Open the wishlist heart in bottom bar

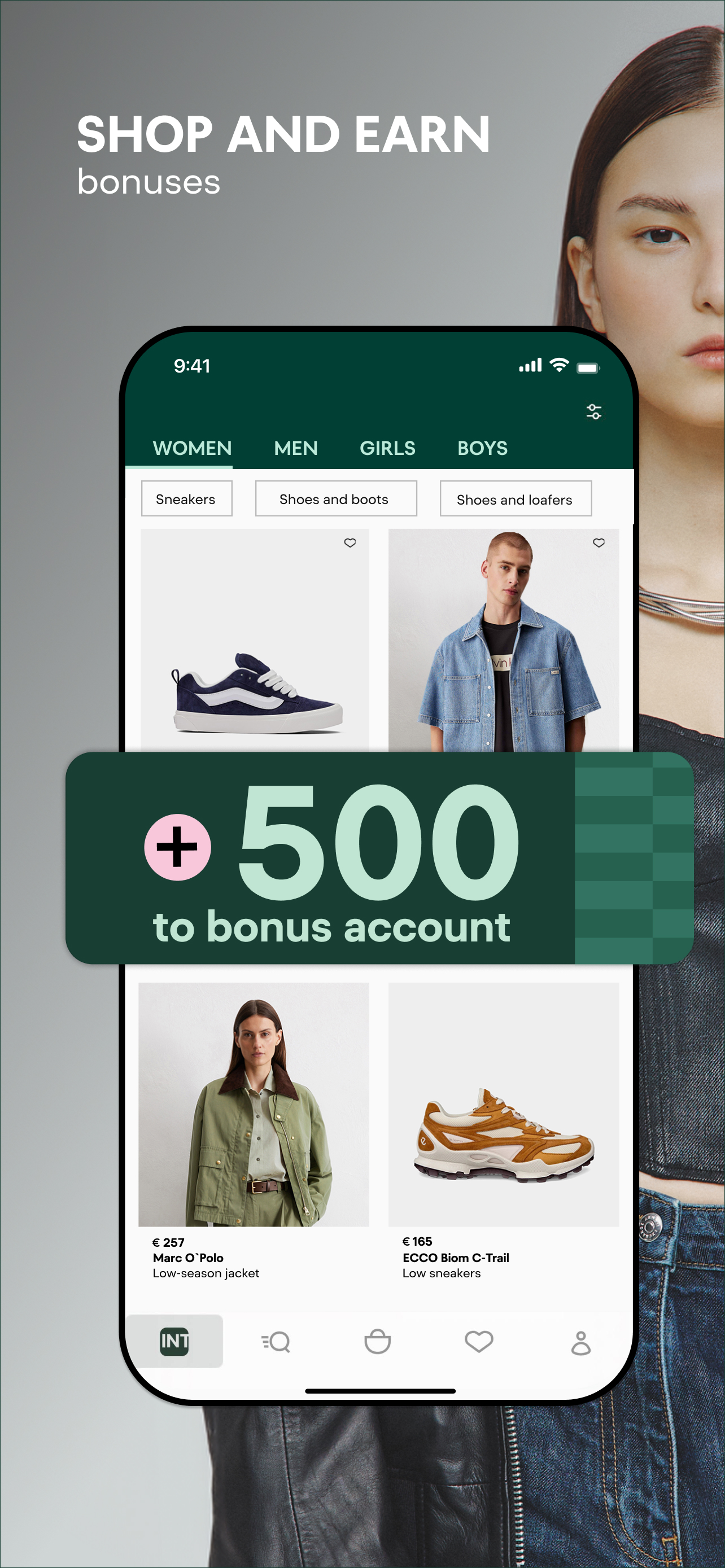point(479,1342)
